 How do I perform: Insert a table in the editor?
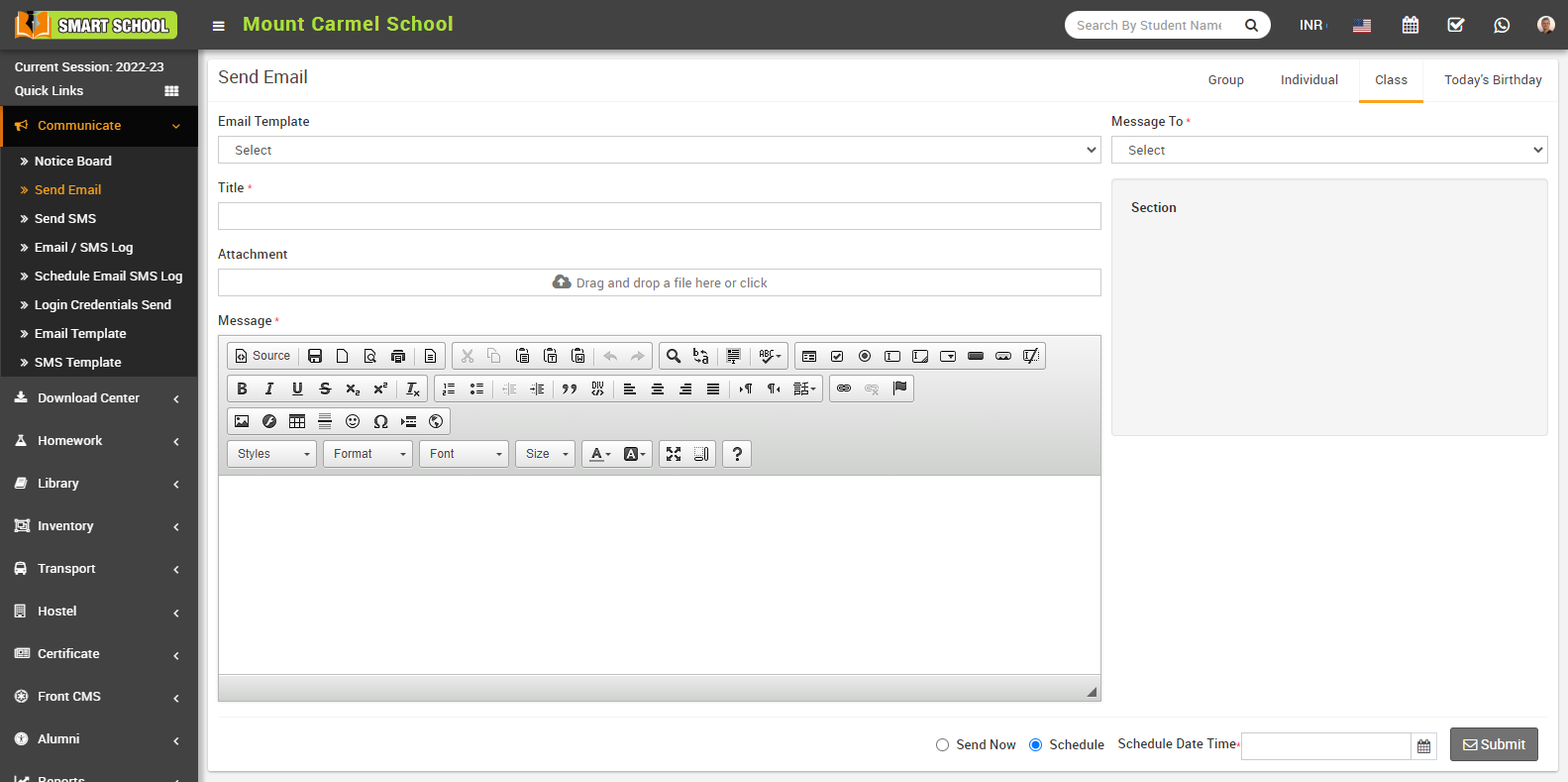click(x=297, y=421)
